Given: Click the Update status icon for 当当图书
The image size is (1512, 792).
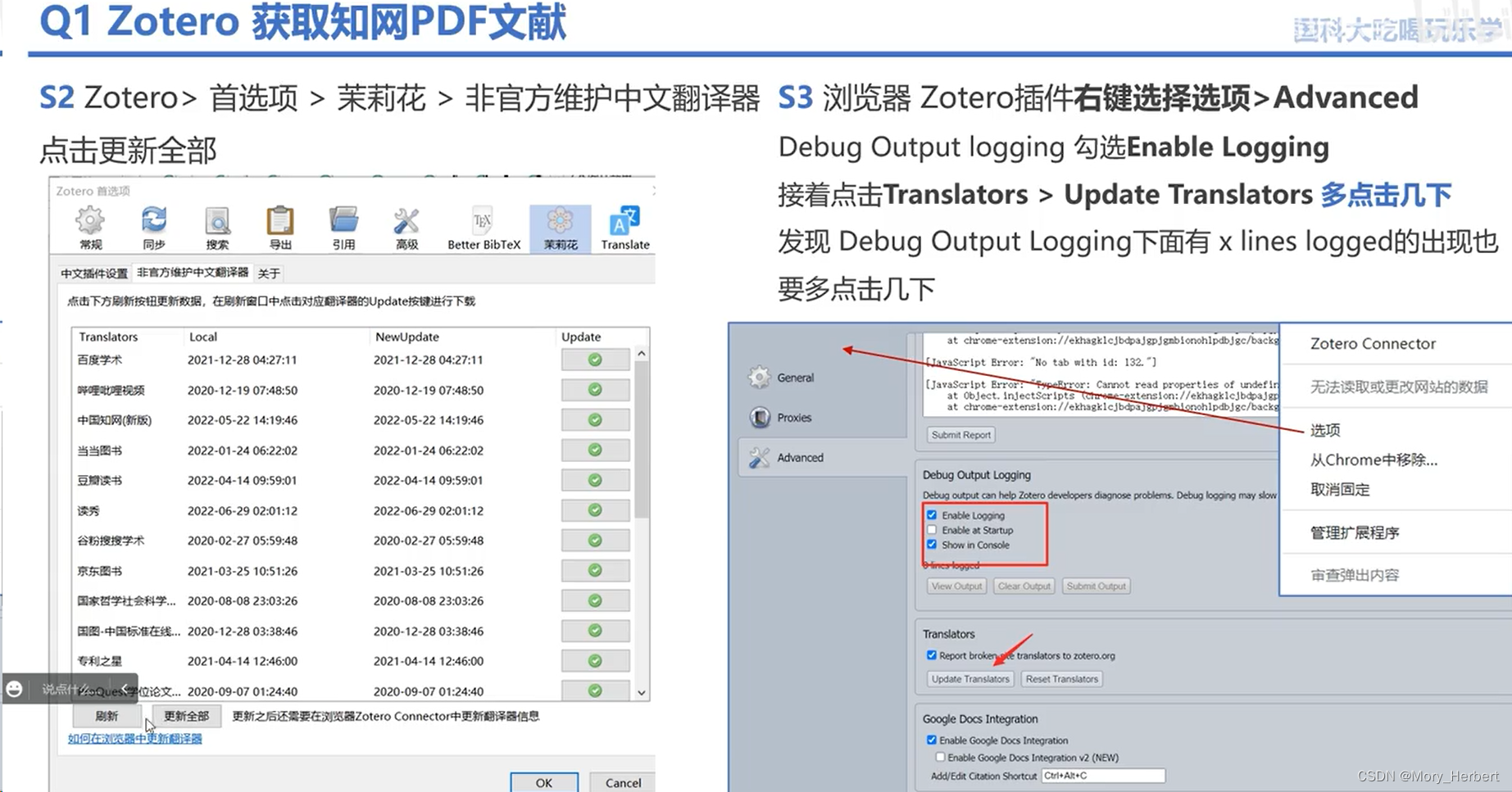Looking at the screenshot, I should pyautogui.click(x=595, y=450).
